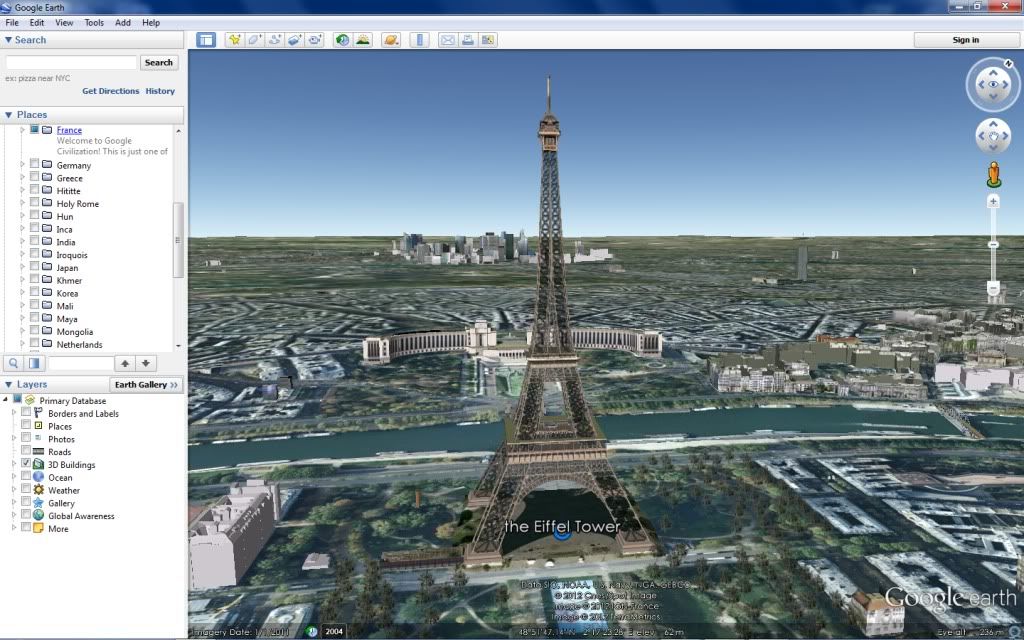Enable the Places layer checkbox
This screenshot has height=640, width=1024.
tap(26, 424)
